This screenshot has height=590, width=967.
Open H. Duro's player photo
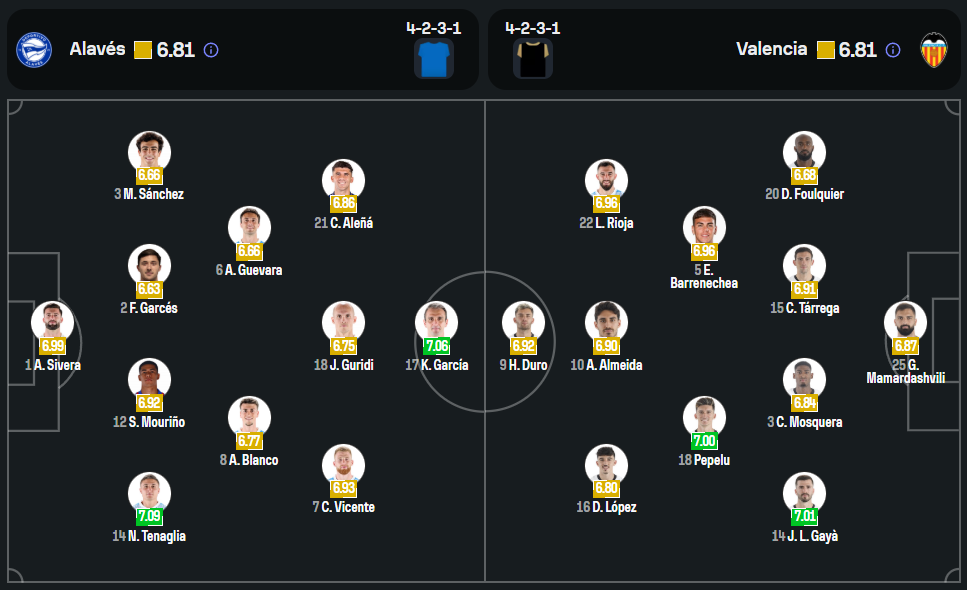(523, 321)
